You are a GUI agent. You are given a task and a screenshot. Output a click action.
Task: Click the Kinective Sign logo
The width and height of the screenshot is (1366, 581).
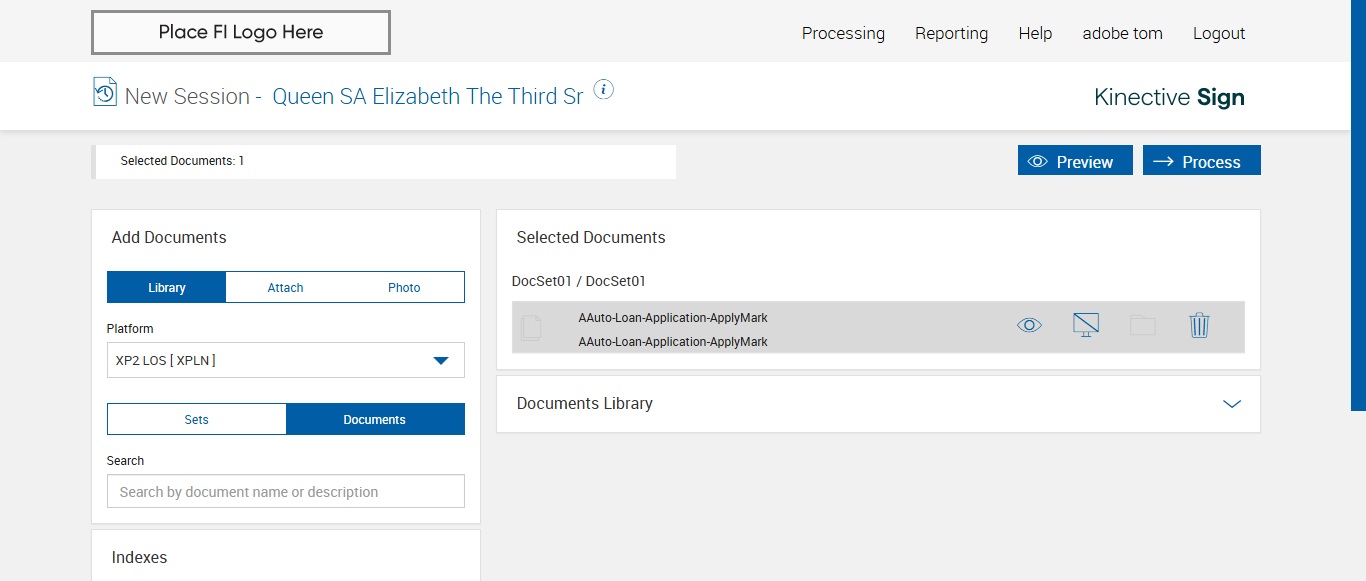(x=1169, y=97)
